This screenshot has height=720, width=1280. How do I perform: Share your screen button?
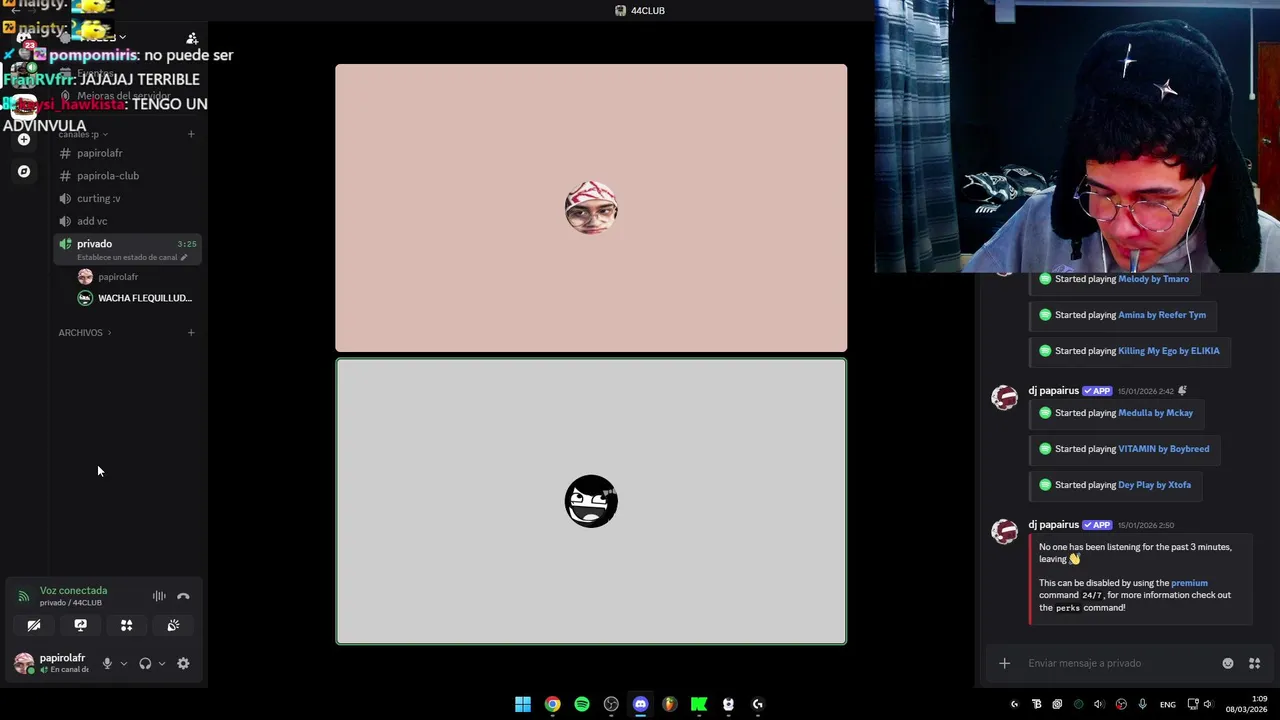pyautogui.click(x=80, y=625)
